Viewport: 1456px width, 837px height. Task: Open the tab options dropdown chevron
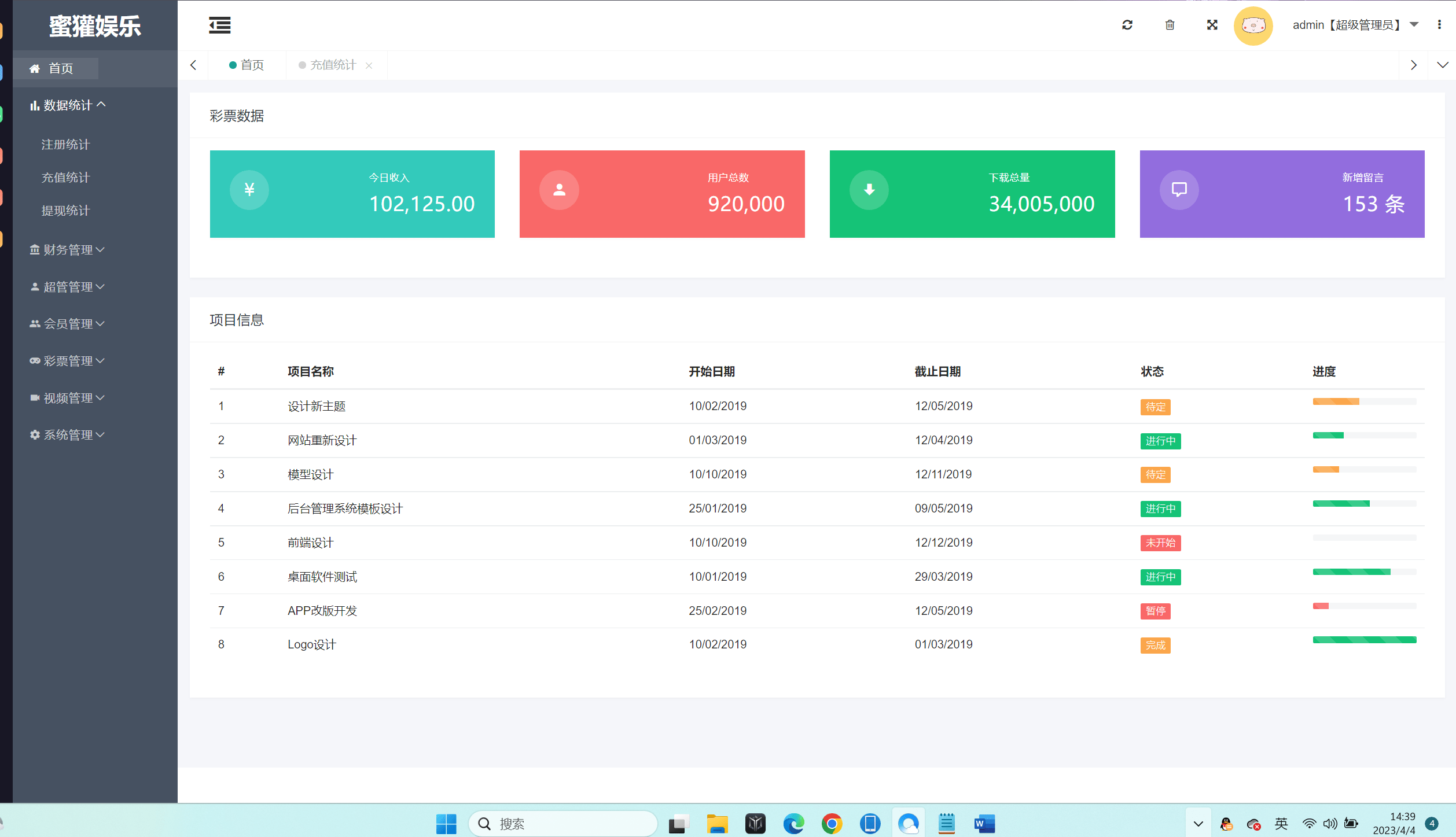pyautogui.click(x=1442, y=65)
